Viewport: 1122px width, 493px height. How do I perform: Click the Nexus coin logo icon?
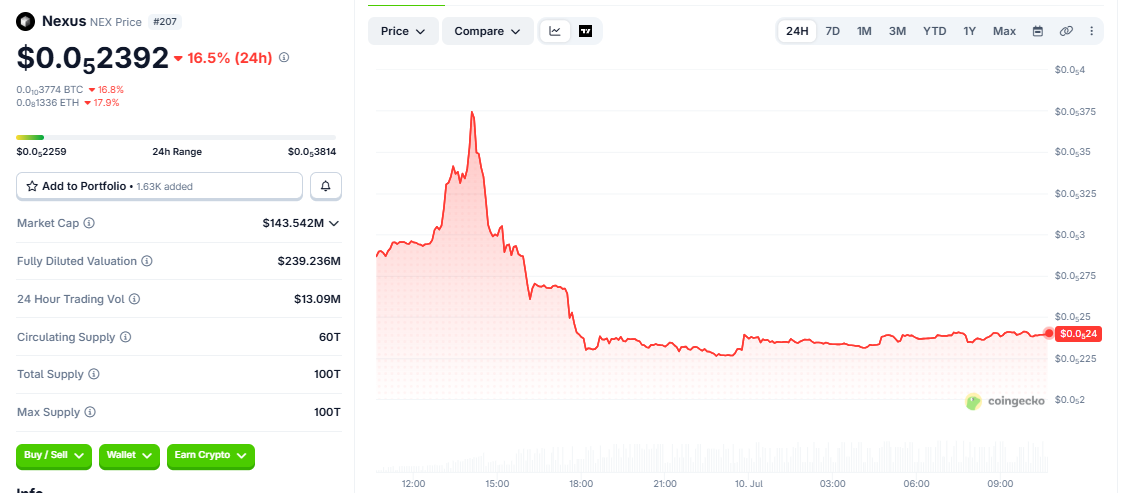tap(26, 21)
